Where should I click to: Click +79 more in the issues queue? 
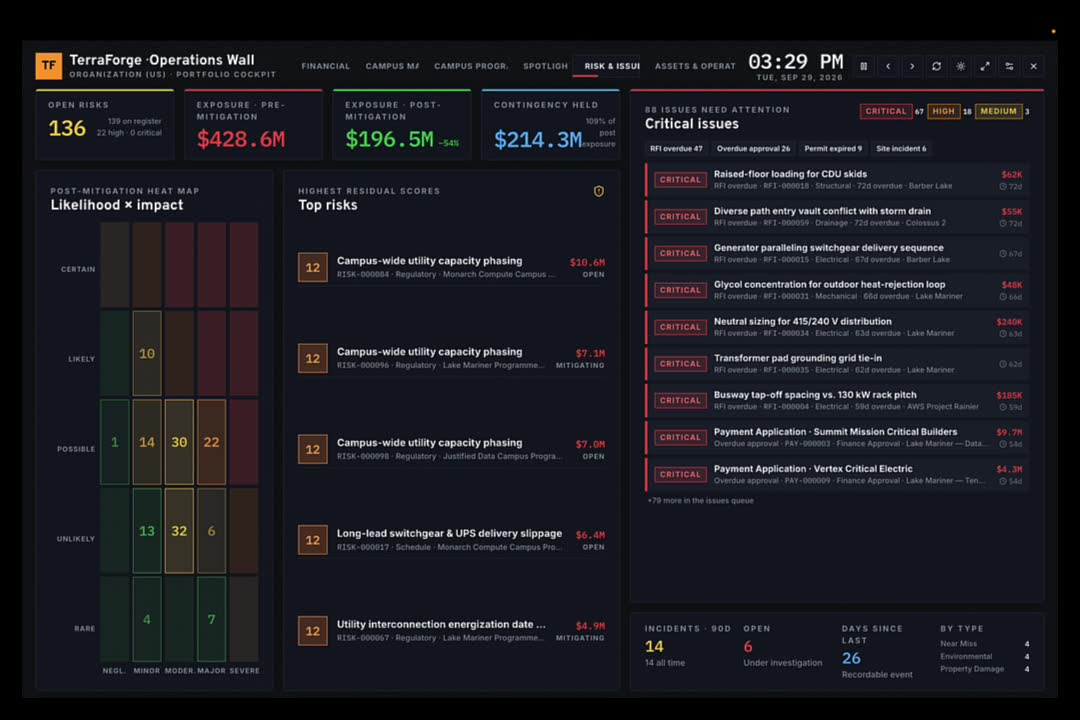pyautogui.click(x=700, y=501)
